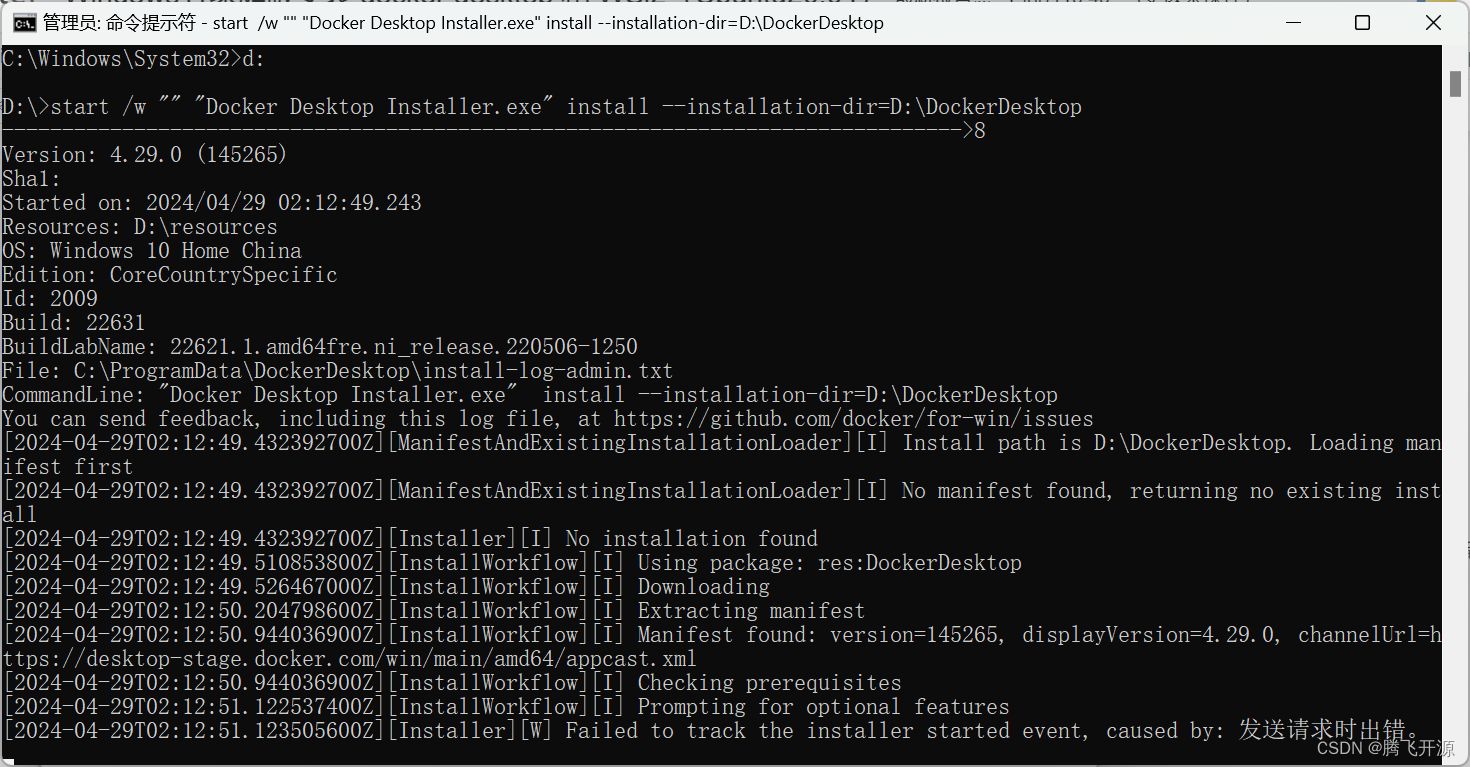
Task: Click the 'Sha1:' line
Action: click(x=32, y=179)
